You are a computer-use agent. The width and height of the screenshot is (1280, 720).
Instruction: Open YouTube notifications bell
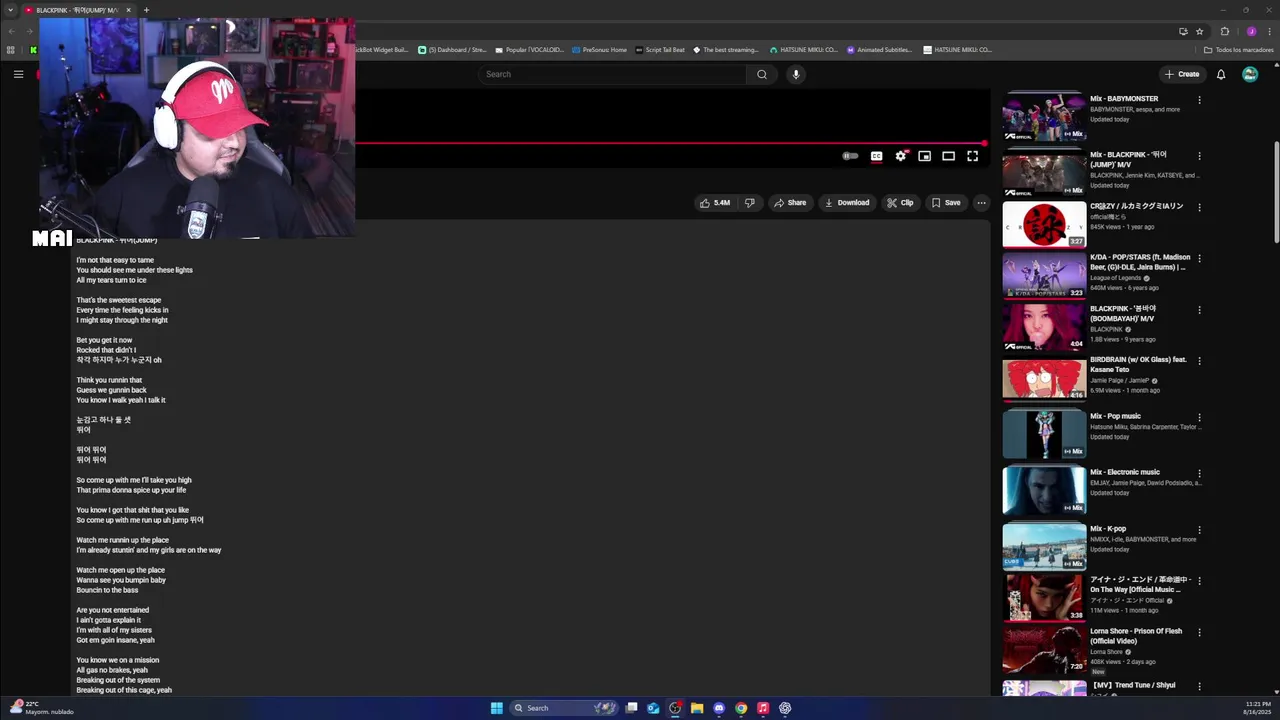(x=1221, y=74)
